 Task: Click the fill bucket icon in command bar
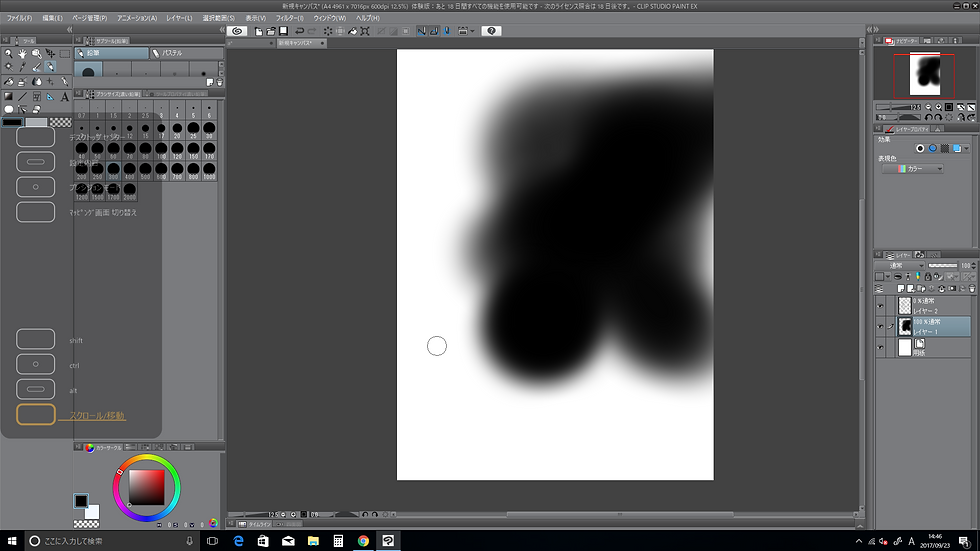coord(352,31)
